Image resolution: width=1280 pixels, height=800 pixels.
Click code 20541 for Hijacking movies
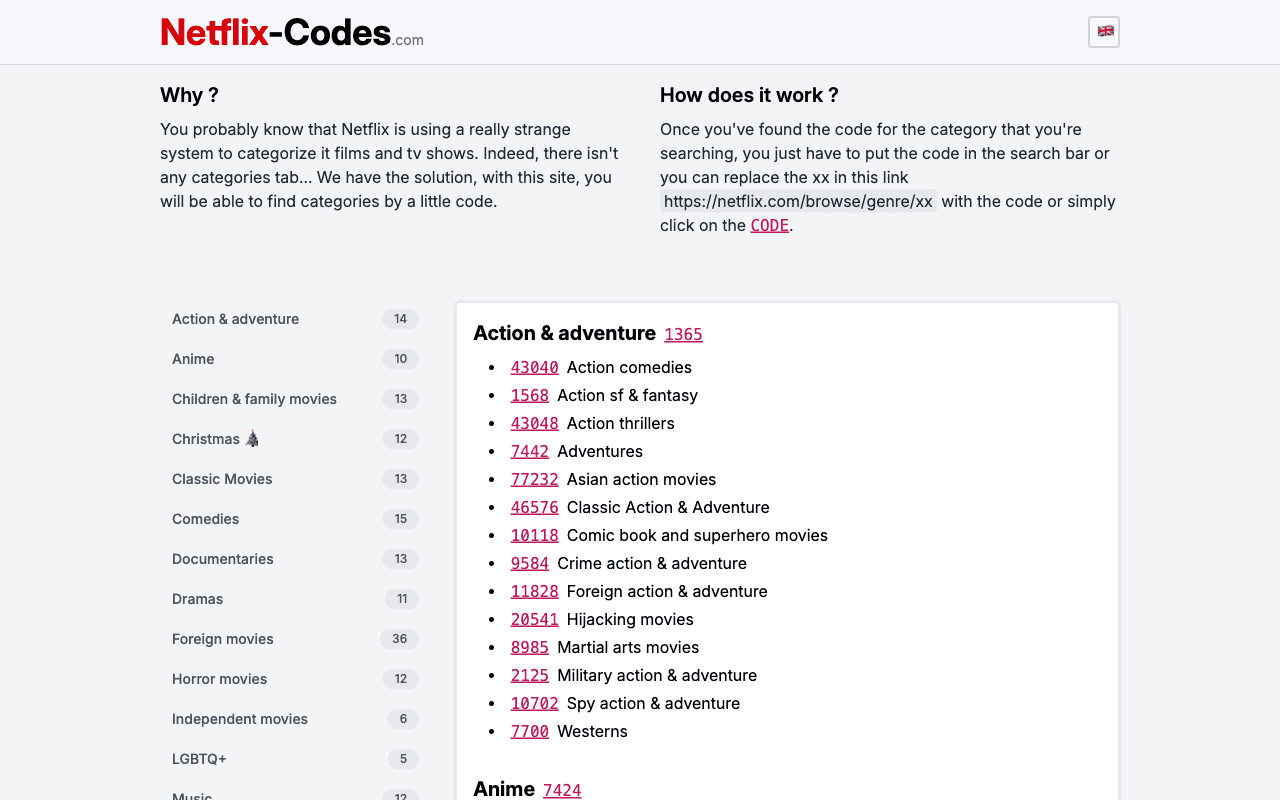pyautogui.click(x=535, y=620)
